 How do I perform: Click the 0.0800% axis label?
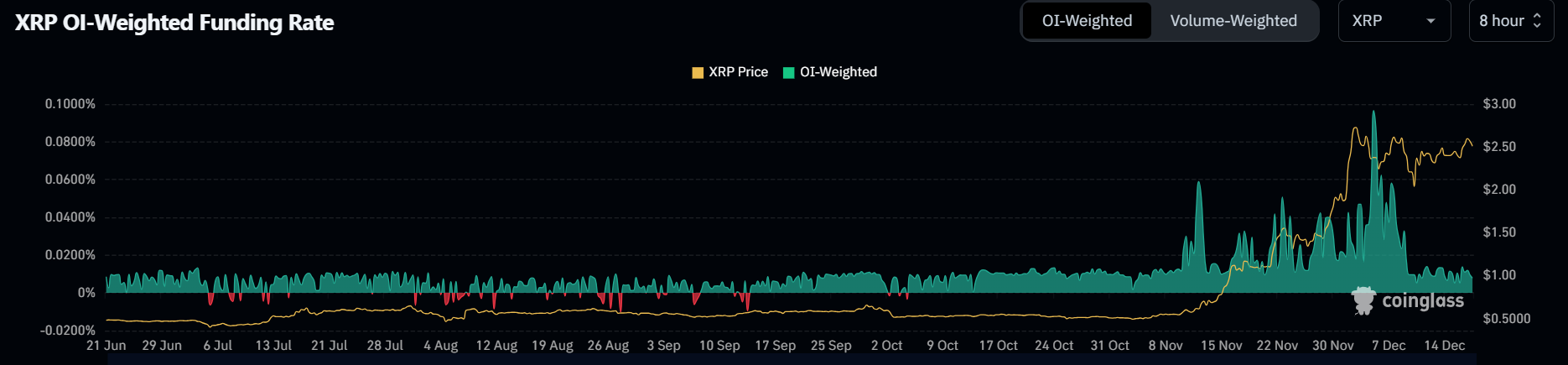(x=70, y=142)
